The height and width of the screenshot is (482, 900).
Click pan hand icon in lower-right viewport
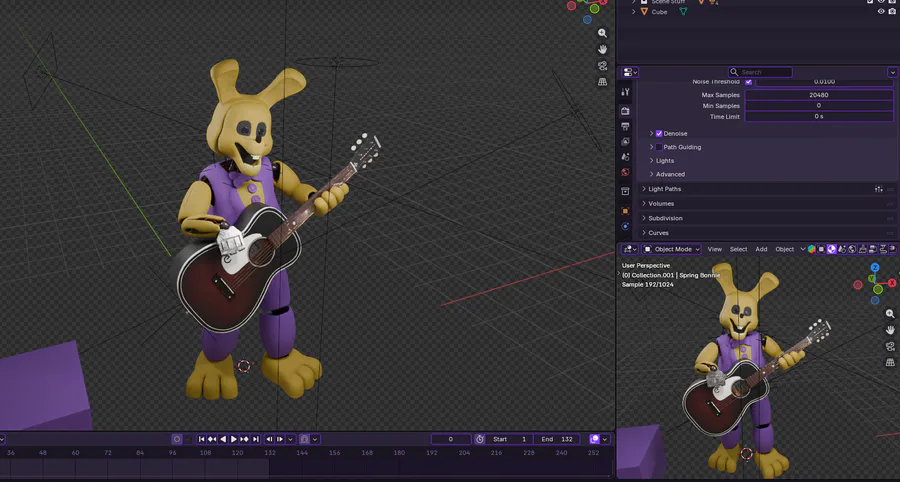pyautogui.click(x=890, y=330)
